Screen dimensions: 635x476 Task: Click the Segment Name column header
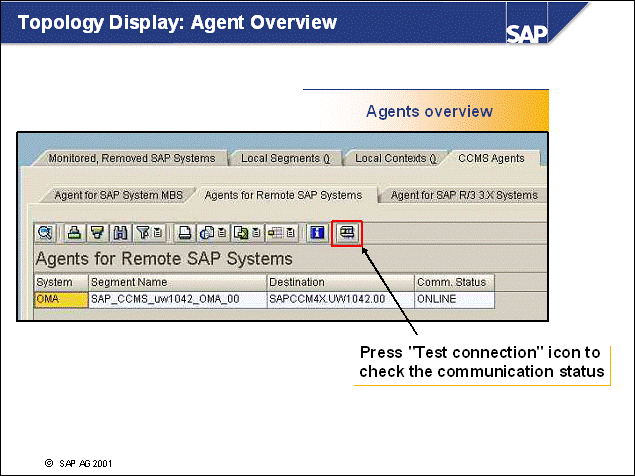(177, 283)
